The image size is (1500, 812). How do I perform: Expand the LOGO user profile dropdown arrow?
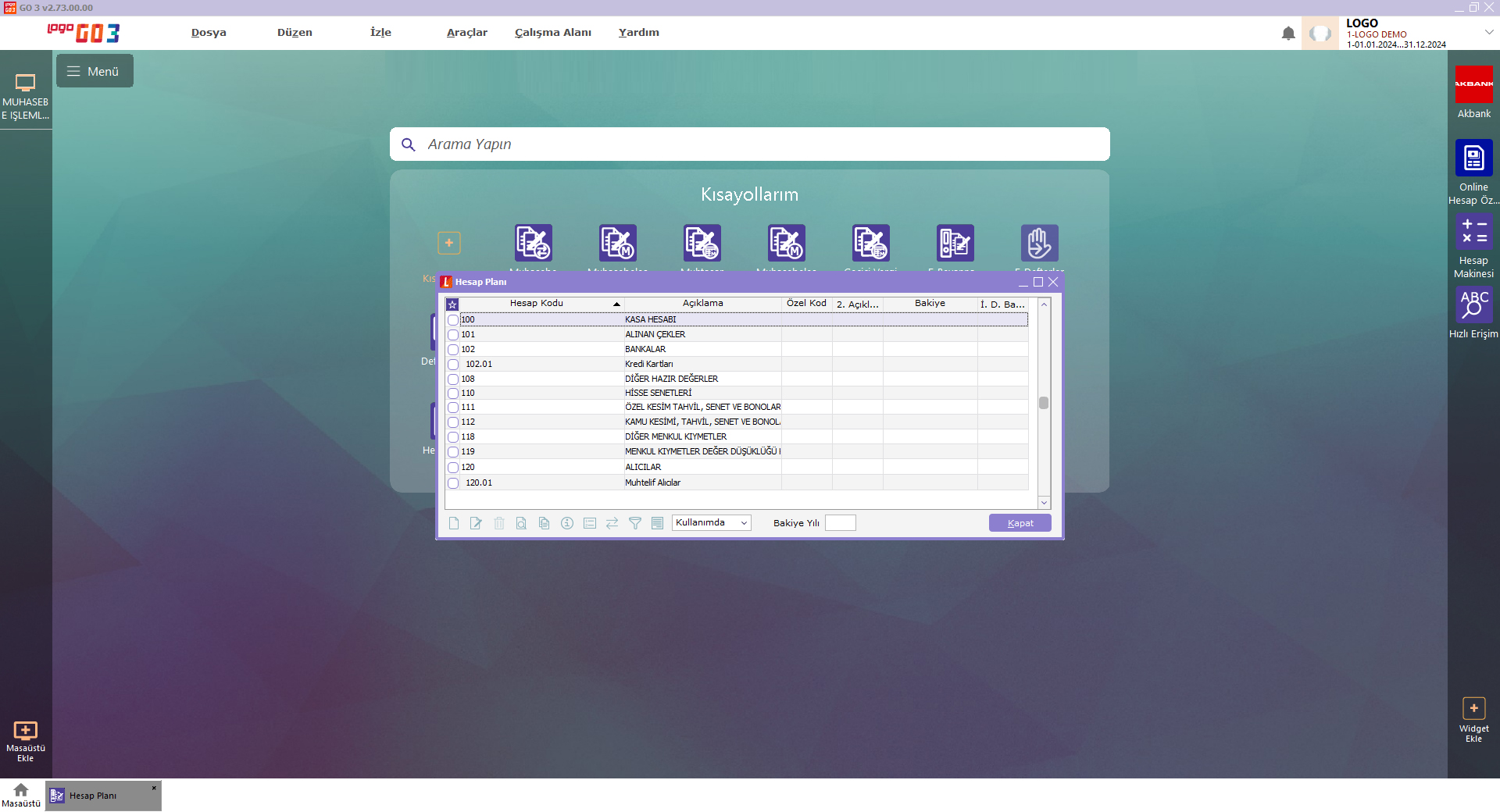click(1489, 33)
